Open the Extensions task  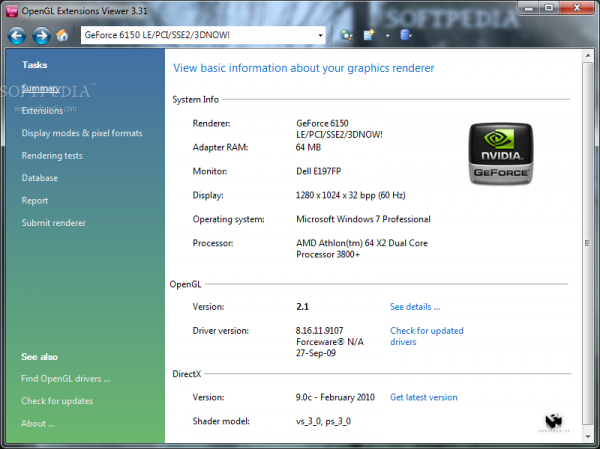click(x=42, y=111)
